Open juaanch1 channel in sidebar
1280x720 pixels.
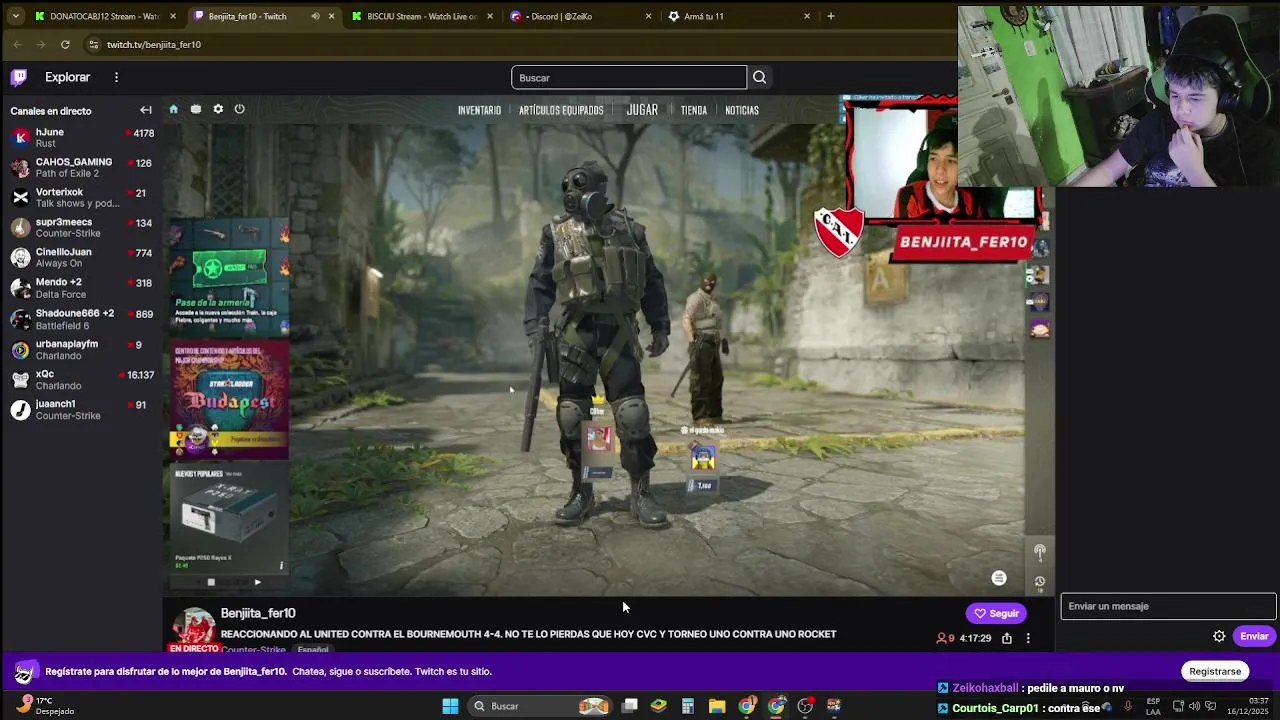click(82, 409)
